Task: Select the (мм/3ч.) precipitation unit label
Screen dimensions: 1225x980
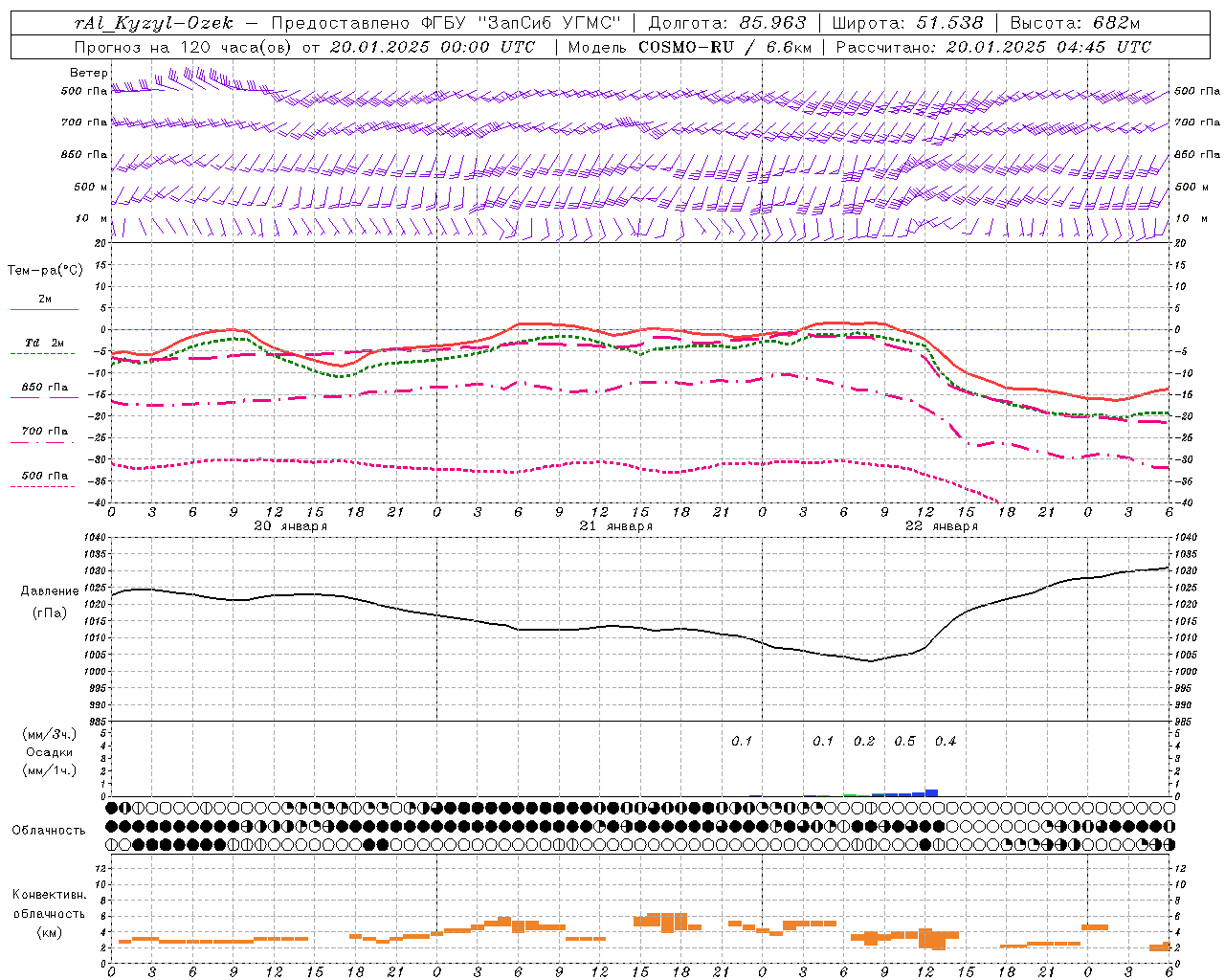Action: coord(50,734)
